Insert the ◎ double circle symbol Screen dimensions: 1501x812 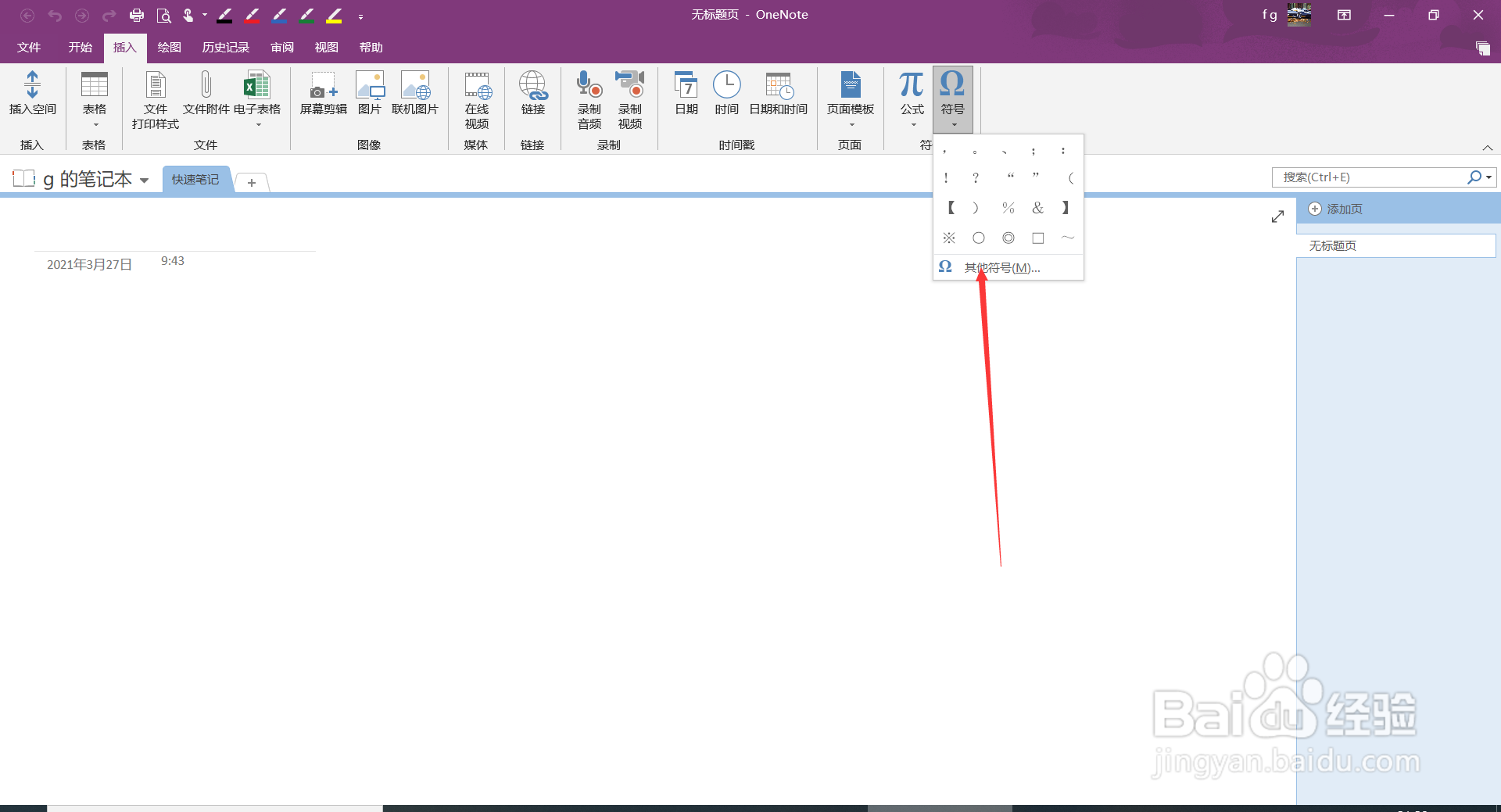click(1008, 238)
